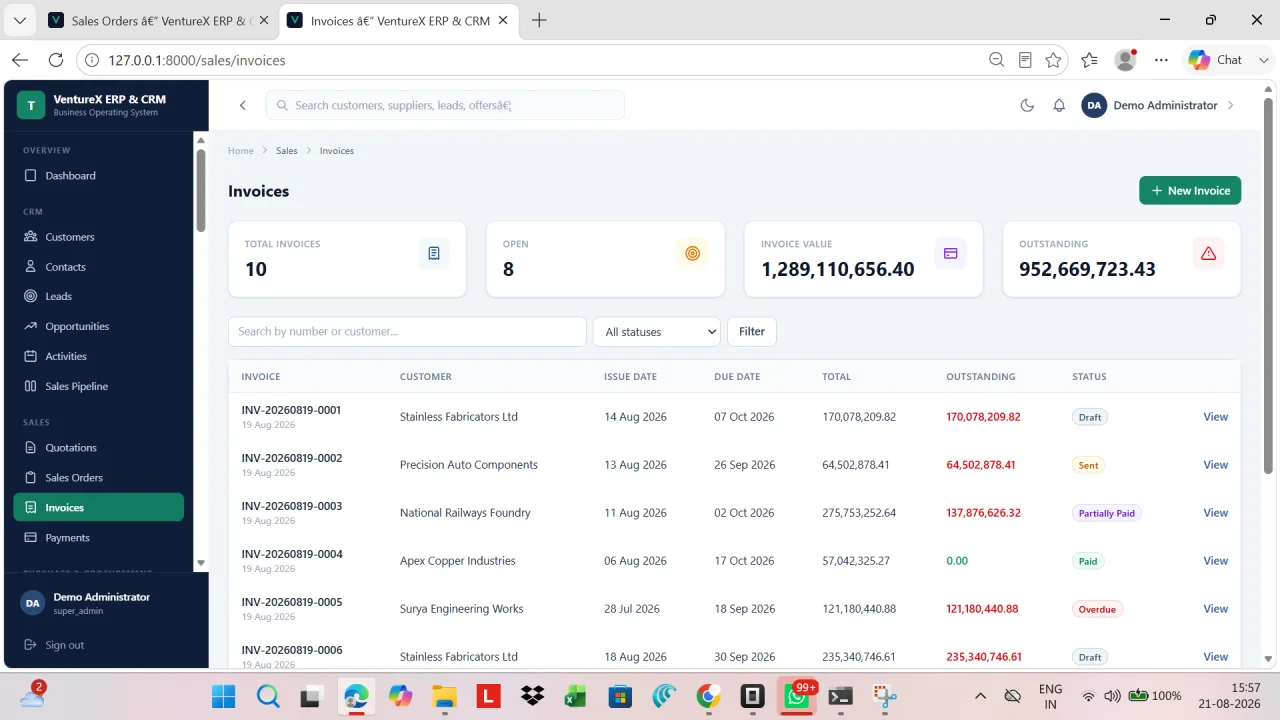Reload the page
1280x720 pixels.
(x=56, y=60)
